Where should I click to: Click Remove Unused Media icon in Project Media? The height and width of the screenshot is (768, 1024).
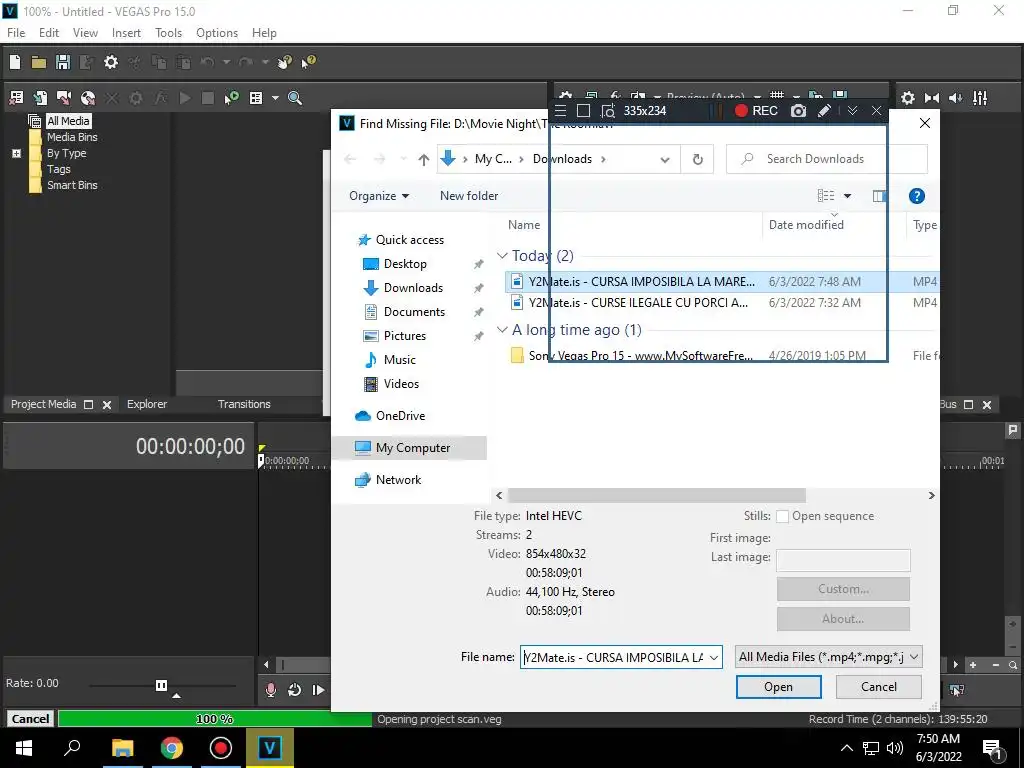[16, 98]
